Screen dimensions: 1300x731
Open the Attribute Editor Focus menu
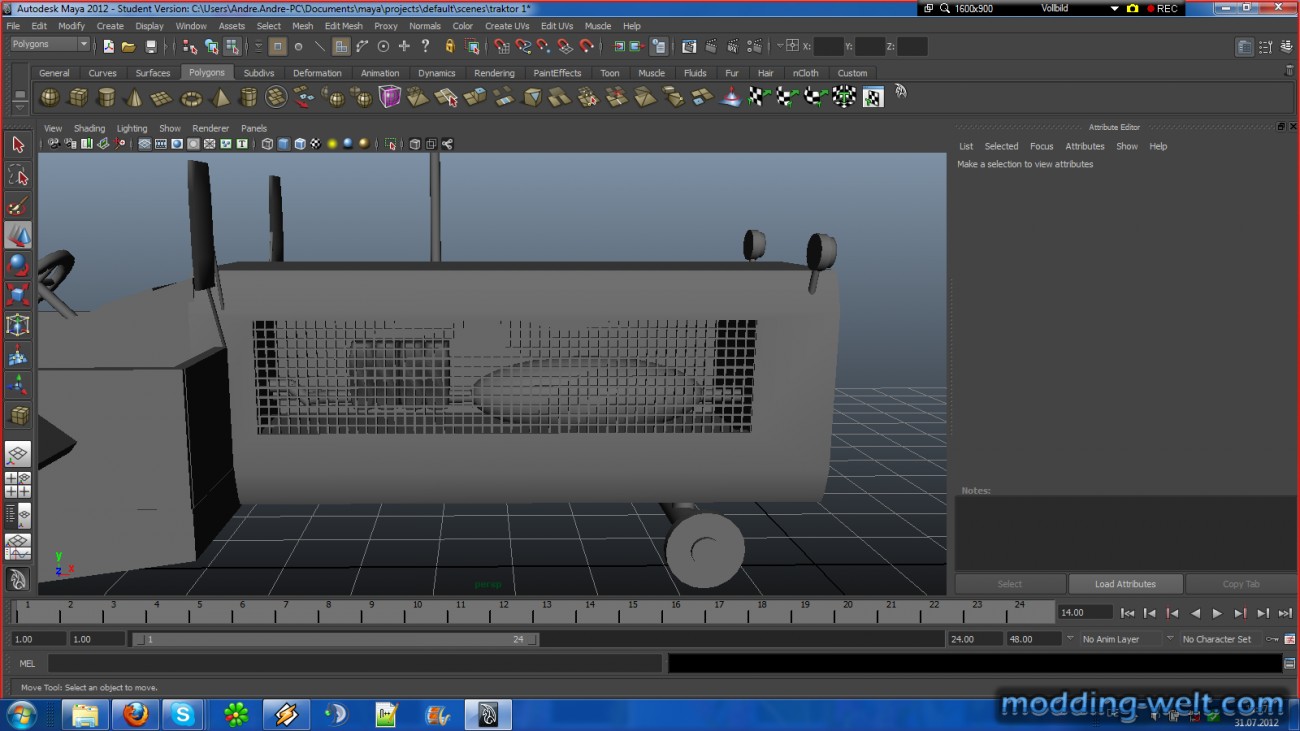click(1041, 146)
